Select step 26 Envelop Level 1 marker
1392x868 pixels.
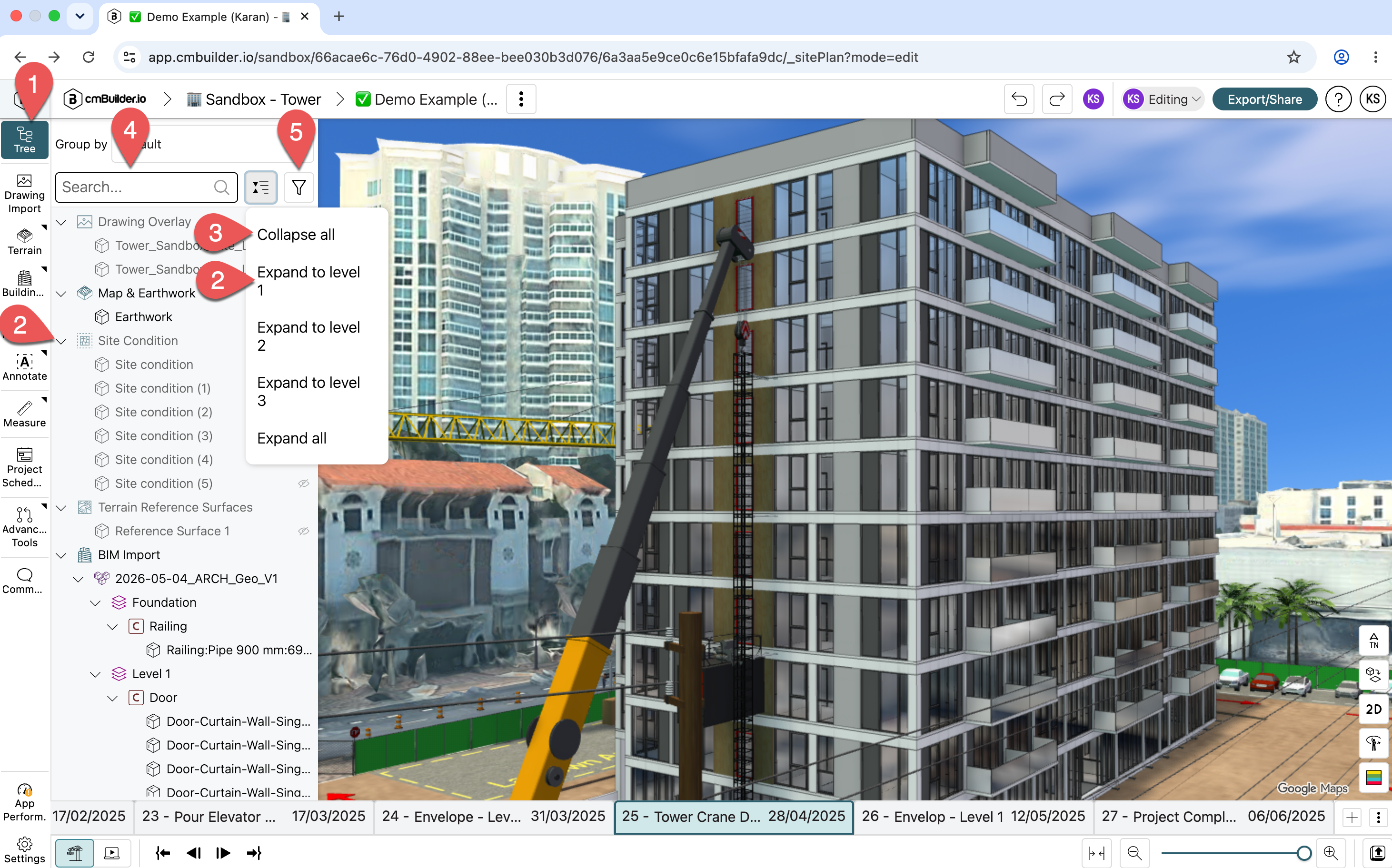pyautogui.click(x=974, y=817)
